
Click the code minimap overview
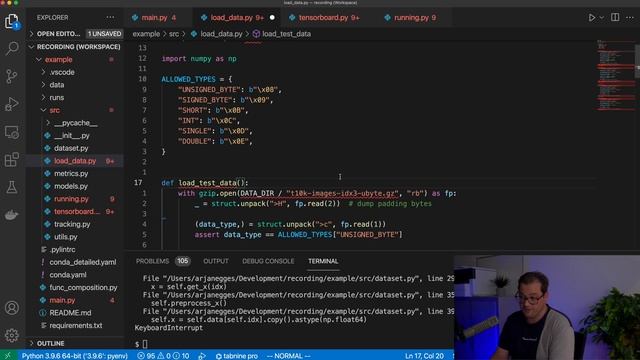click(x=616, y=76)
